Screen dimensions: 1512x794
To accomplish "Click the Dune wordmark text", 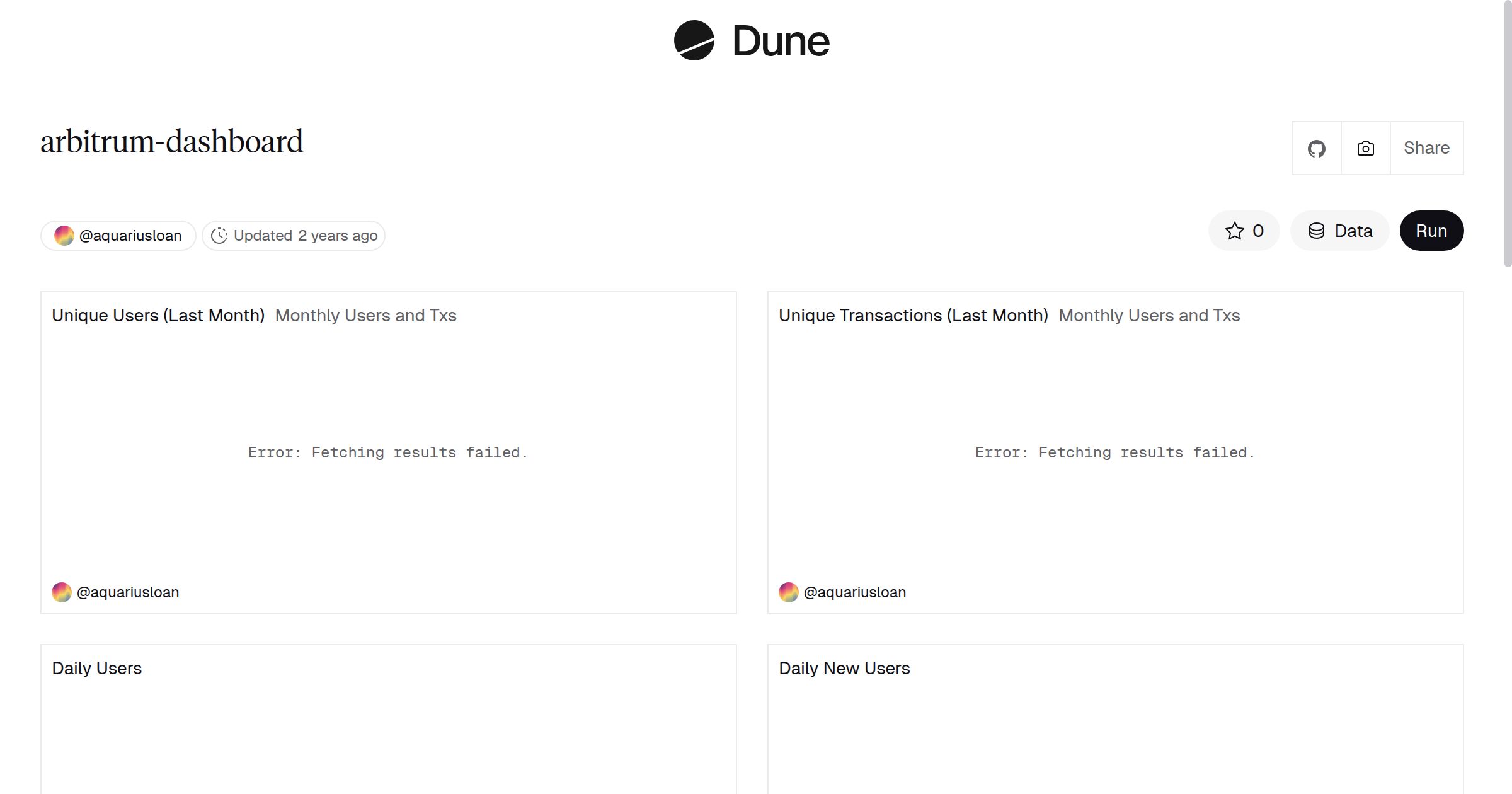I will 781,42.
